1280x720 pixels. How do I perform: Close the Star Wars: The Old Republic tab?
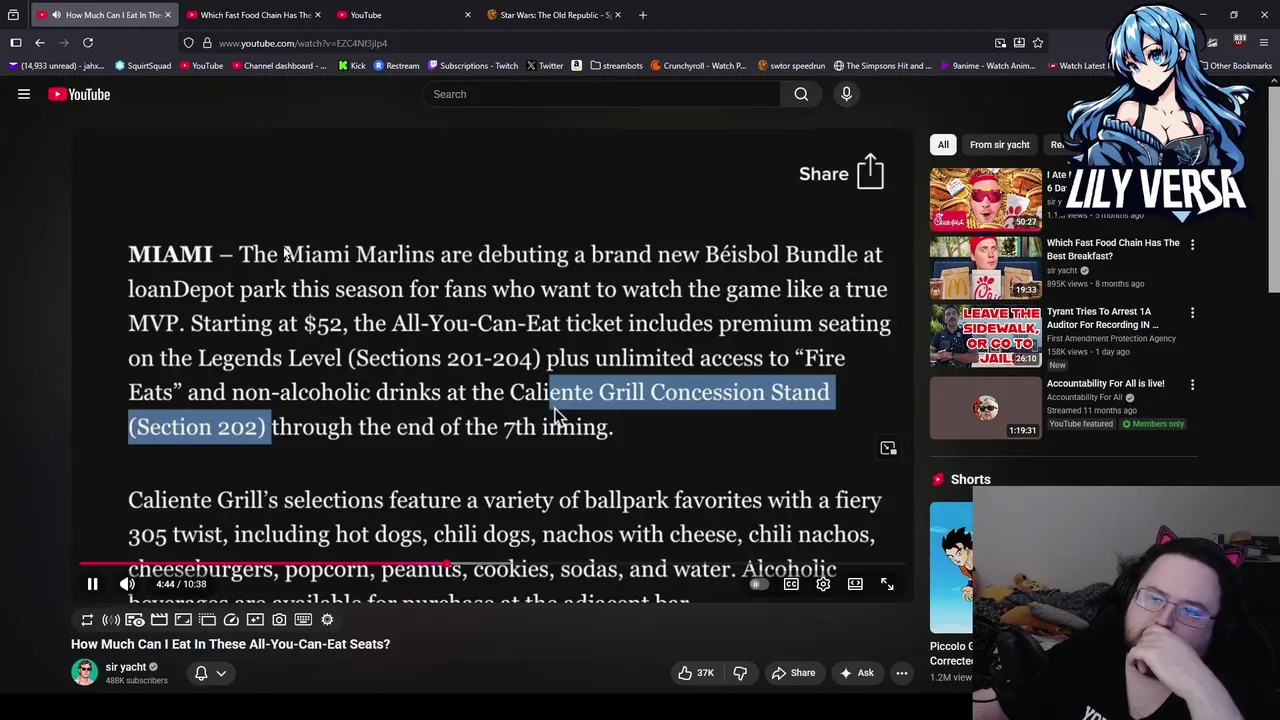(618, 15)
